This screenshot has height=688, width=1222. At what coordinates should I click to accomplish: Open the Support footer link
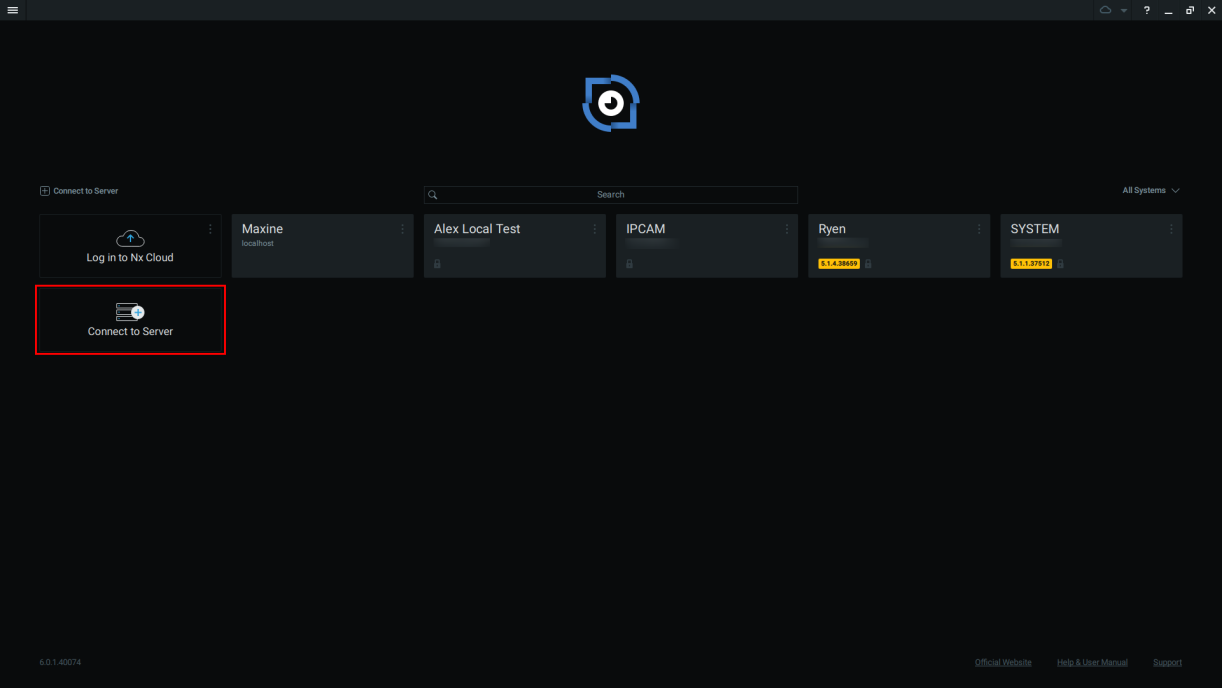pos(1167,662)
